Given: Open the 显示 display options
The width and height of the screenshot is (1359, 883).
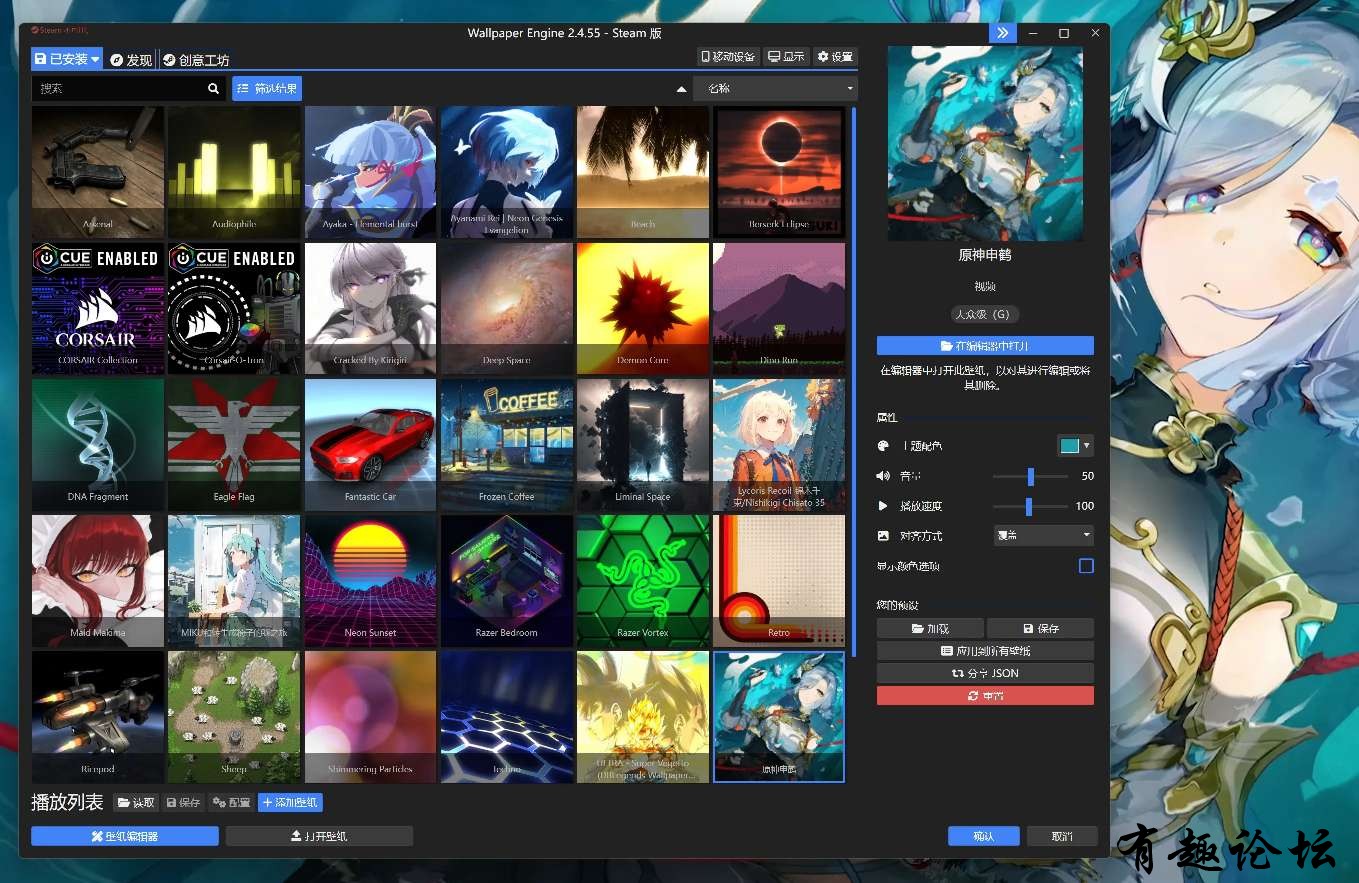Looking at the screenshot, I should pos(786,57).
